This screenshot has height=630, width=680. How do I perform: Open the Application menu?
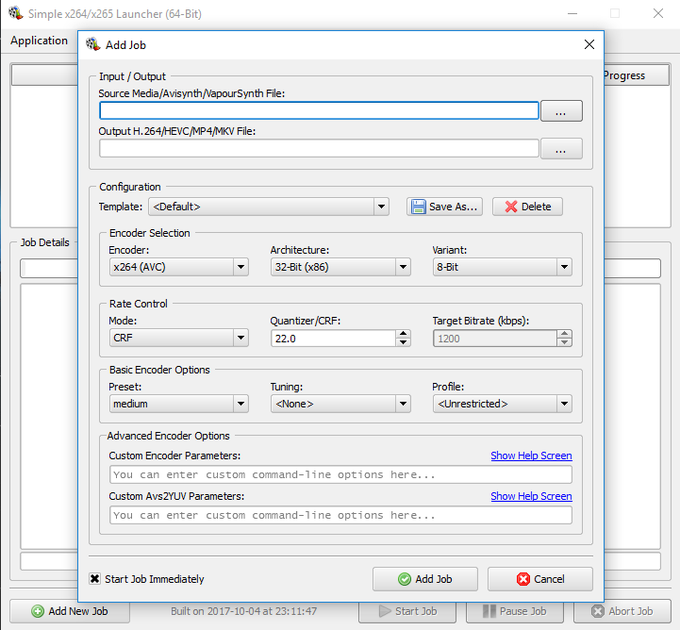click(x=39, y=41)
